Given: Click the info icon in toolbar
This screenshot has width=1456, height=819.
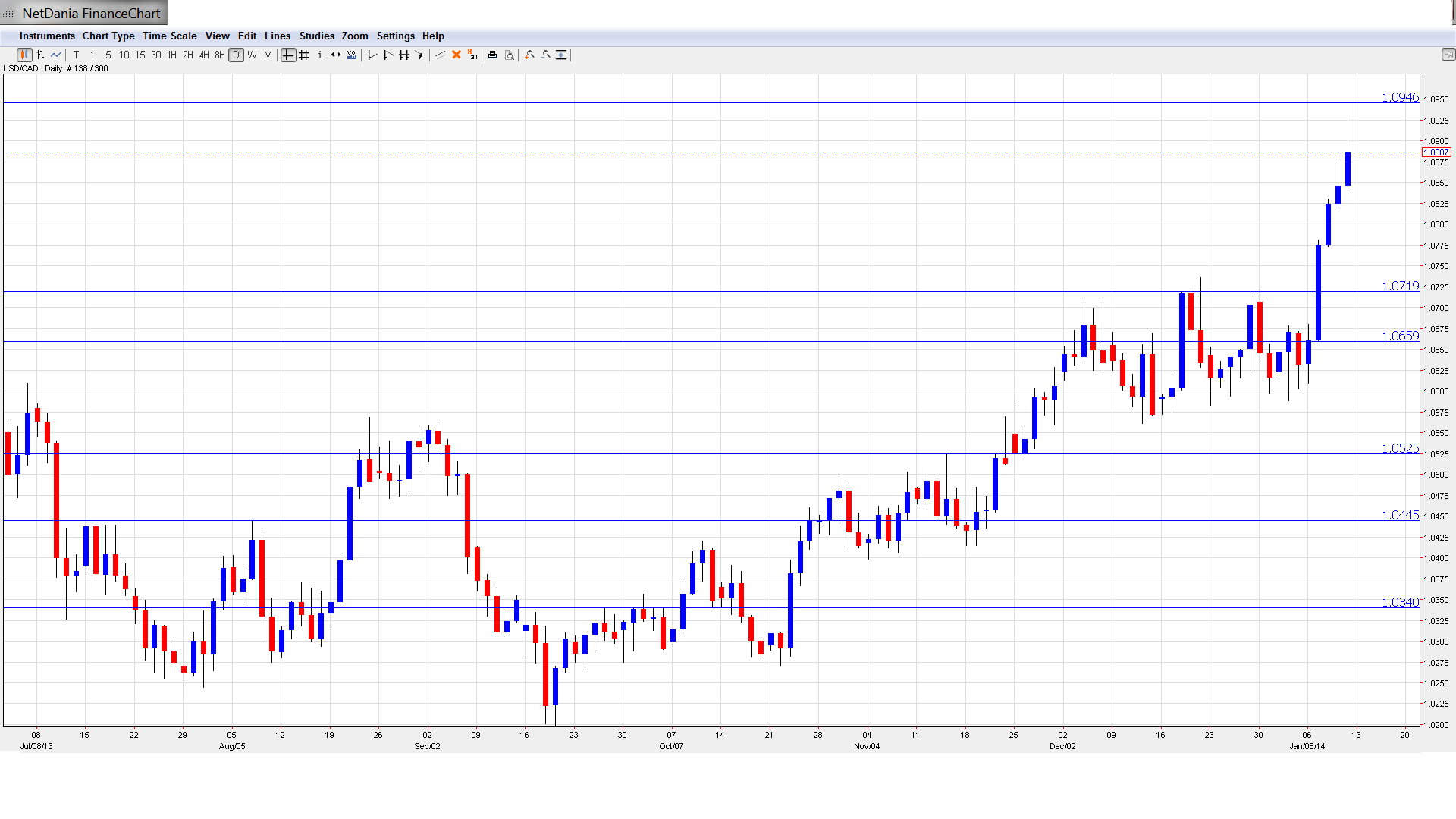Looking at the screenshot, I should 320,55.
